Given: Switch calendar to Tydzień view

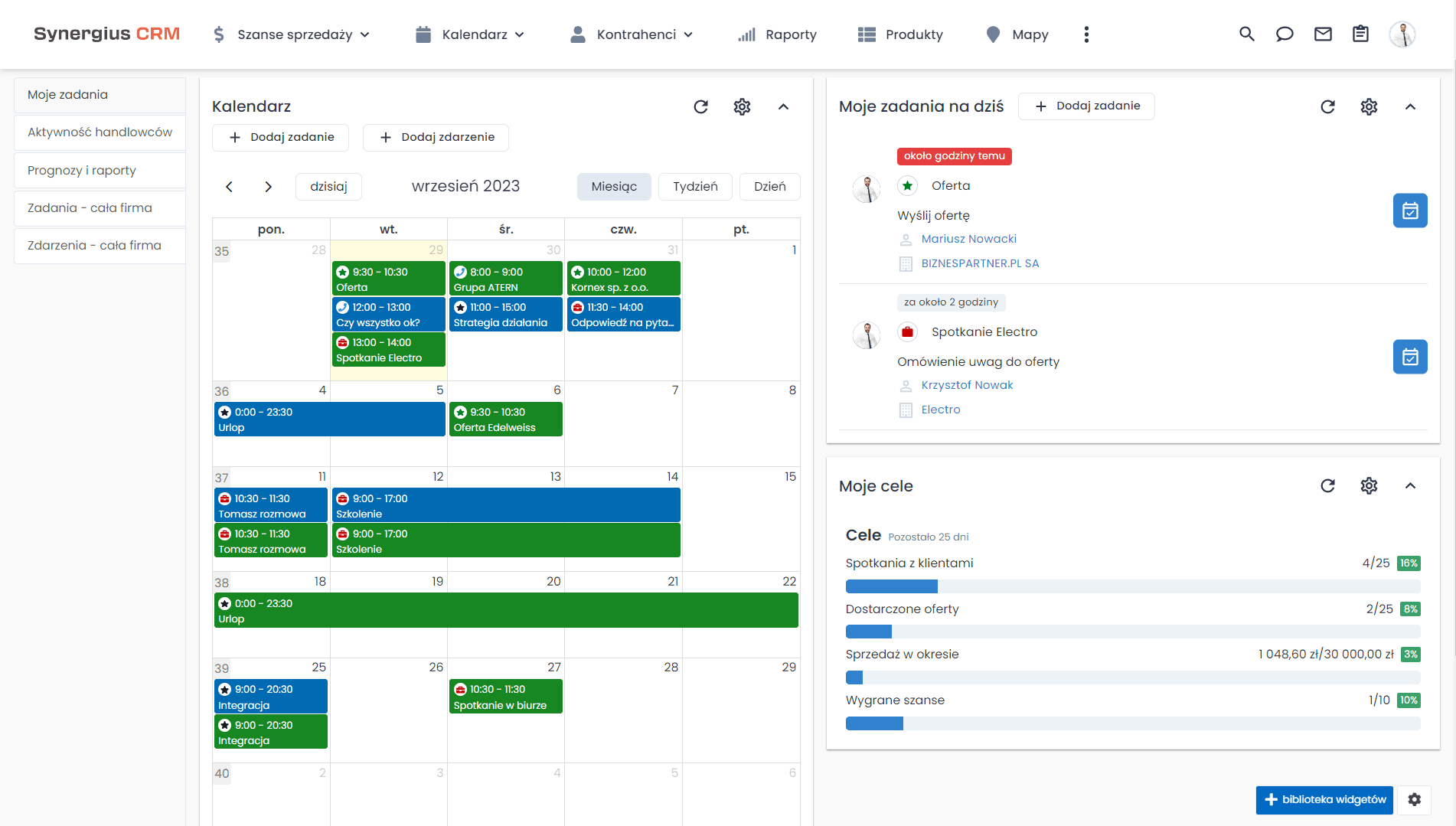Looking at the screenshot, I should (695, 187).
